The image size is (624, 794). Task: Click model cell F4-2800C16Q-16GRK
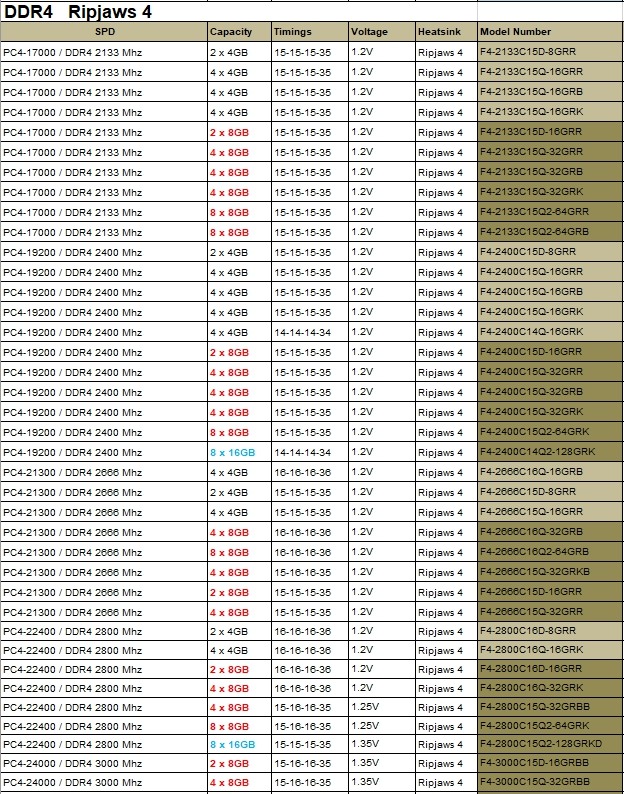pos(550,650)
